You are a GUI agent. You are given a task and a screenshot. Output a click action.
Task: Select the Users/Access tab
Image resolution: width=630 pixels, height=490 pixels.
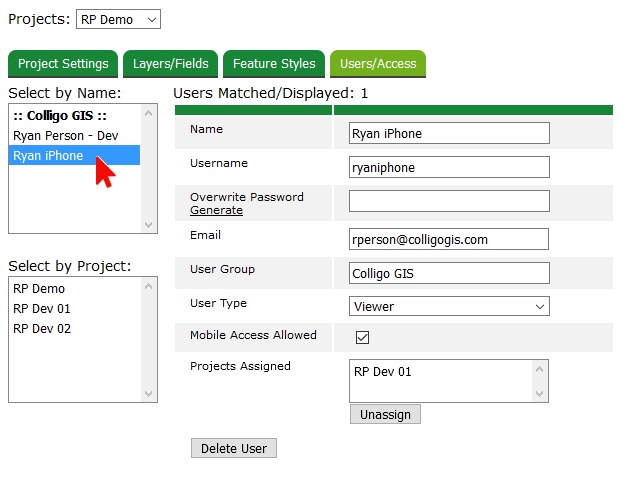click(378, 64)
